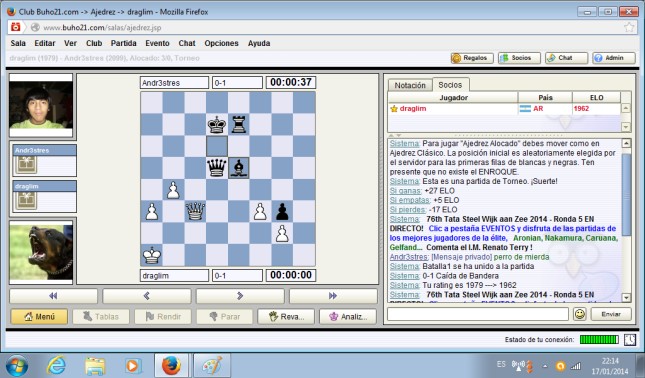Image resolution: width=645 pixels, height=378 pixels.
Task: Select the Socios tab
Action: pos(450,85)
